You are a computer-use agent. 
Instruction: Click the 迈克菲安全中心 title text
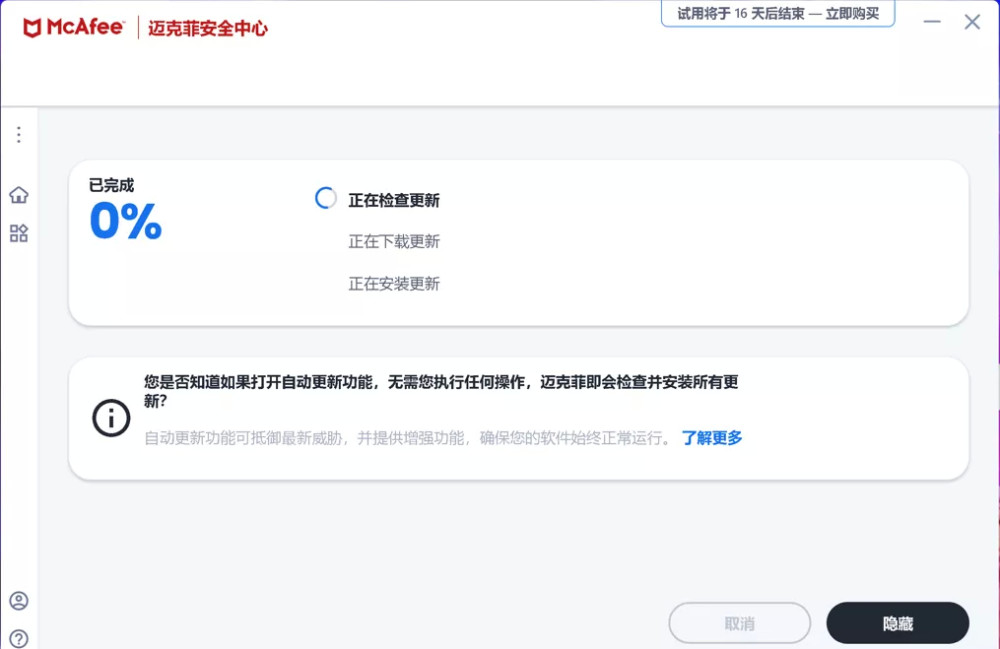tap(208, 28)
